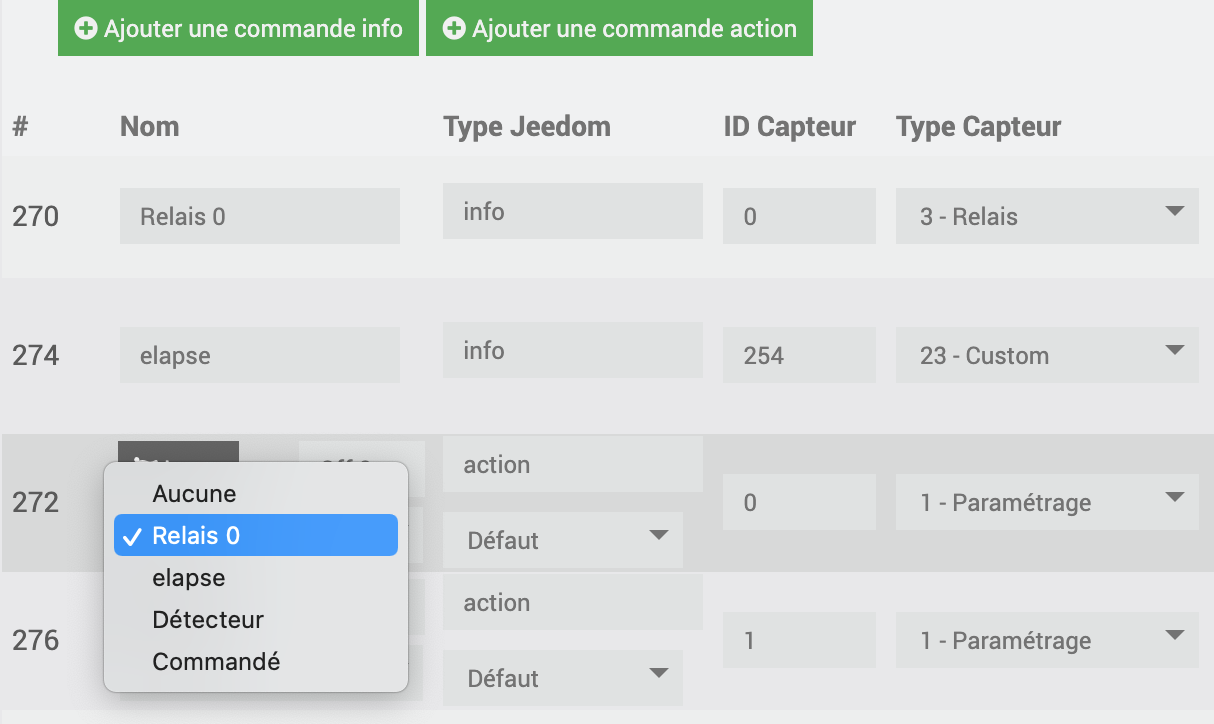Image resolution: width=1214 pixels, height=724 pixels.
Task: Expand the 23 - Custom sensor type dropdown
Action: [1047, 355]
